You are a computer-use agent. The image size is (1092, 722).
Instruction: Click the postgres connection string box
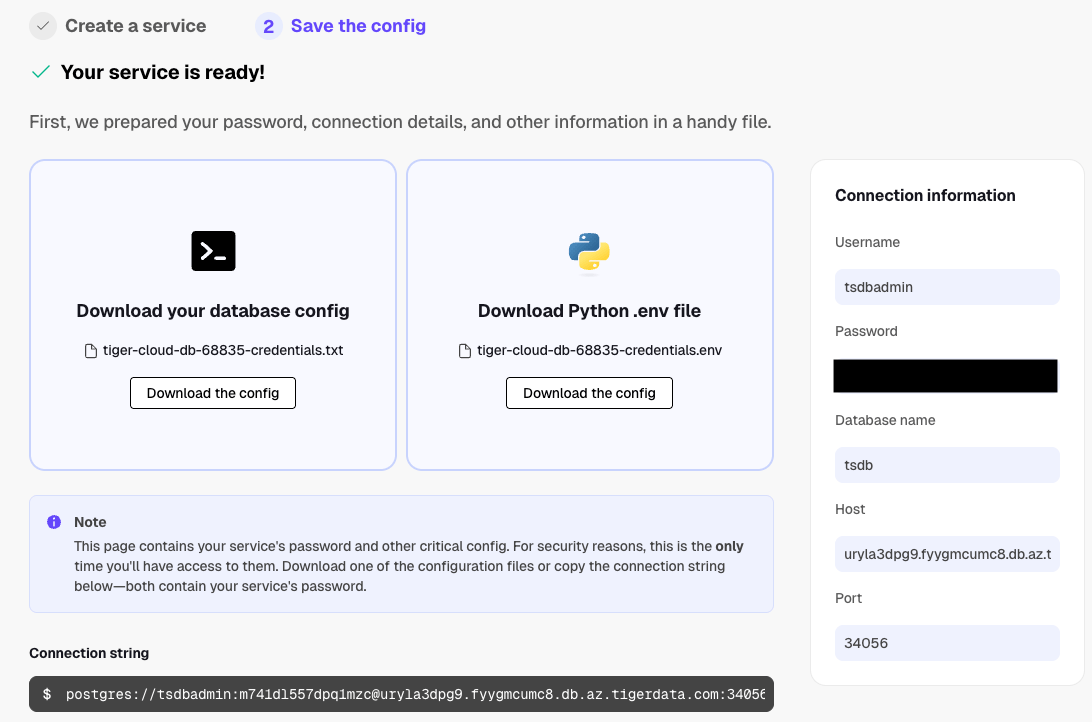(x=401, y=694)
